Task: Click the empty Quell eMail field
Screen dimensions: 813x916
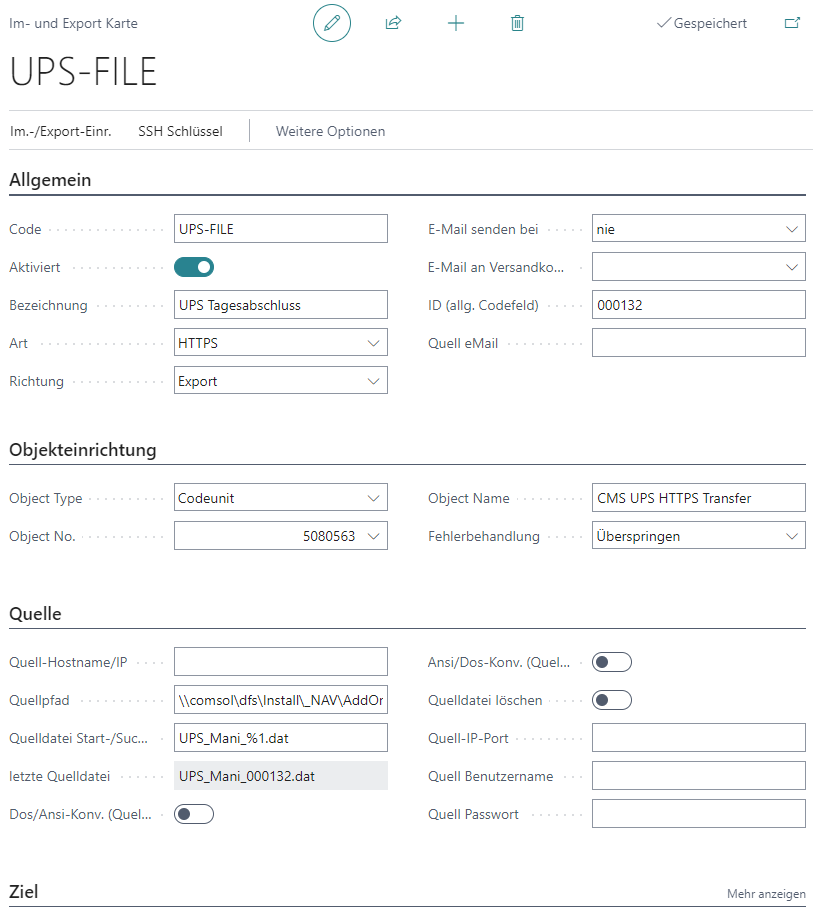Action: [x=699, y=343]
